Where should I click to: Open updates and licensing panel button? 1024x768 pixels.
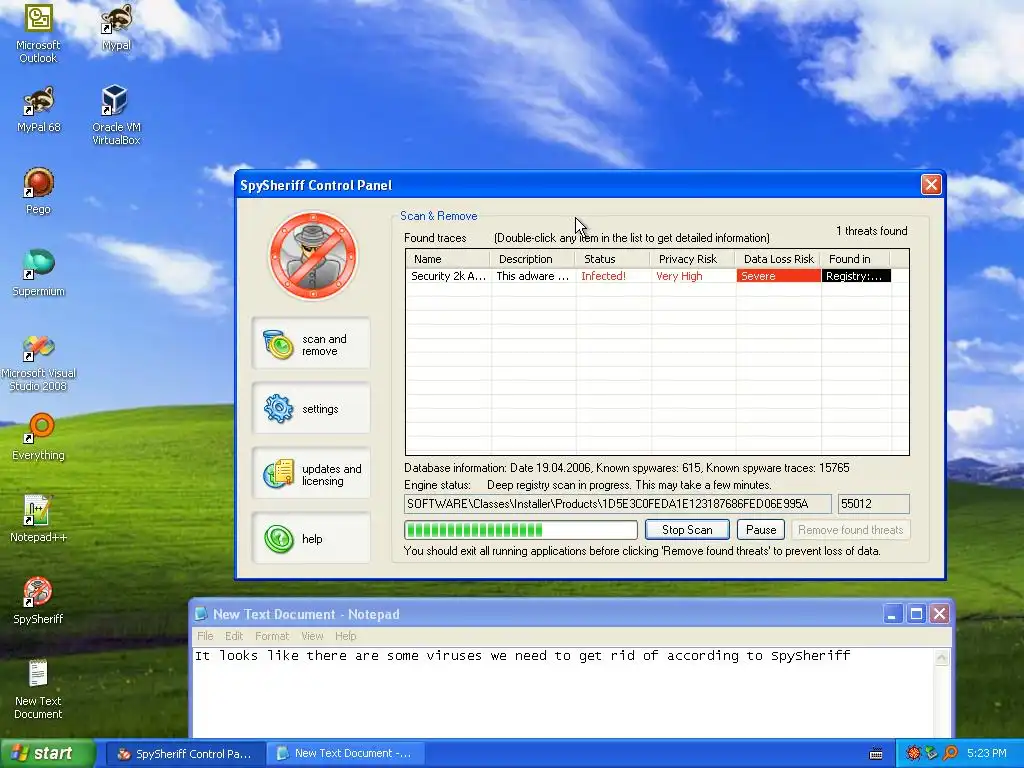(x=312, y=474)
